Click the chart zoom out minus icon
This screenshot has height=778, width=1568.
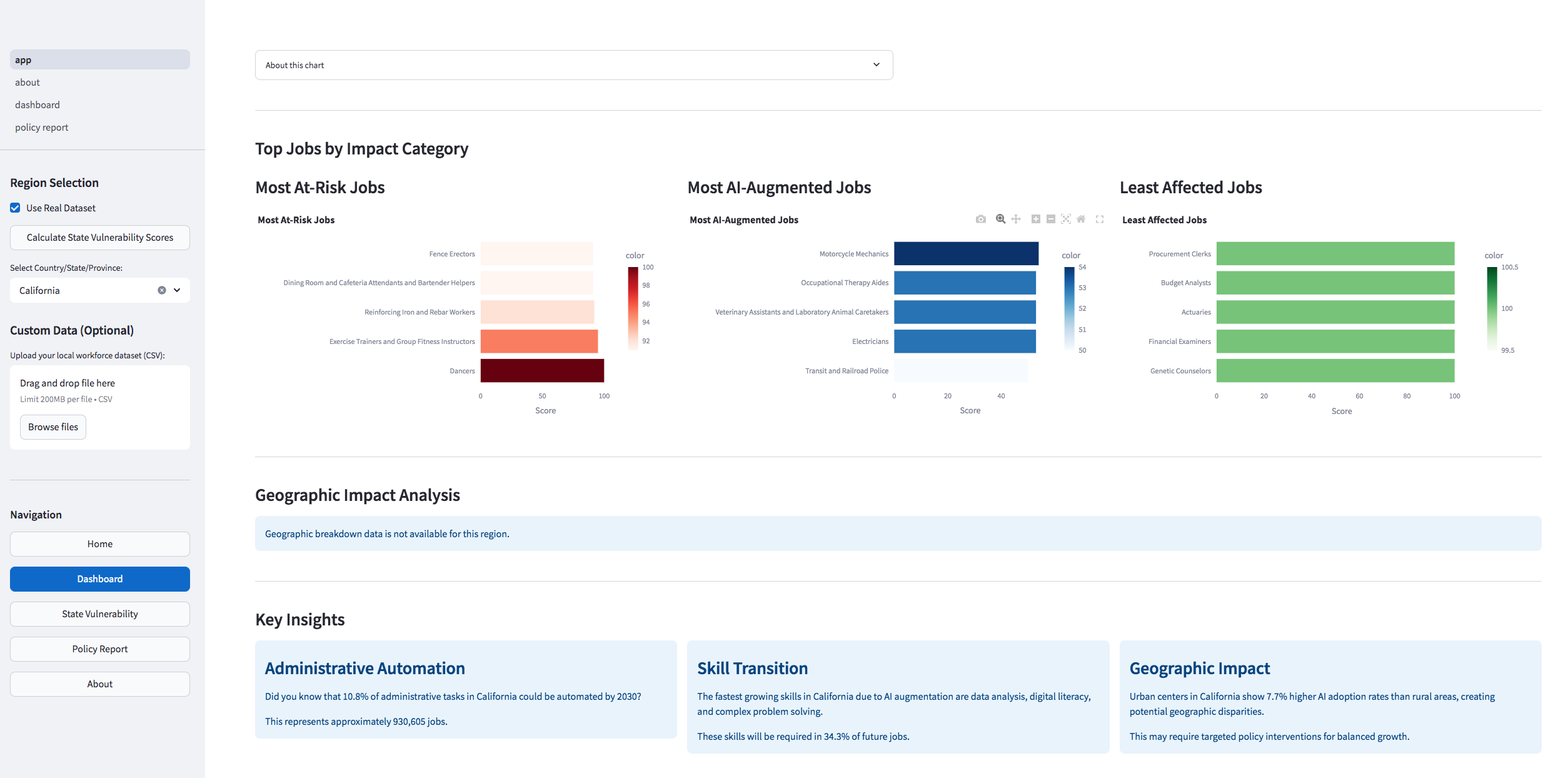pos(1050,219)
